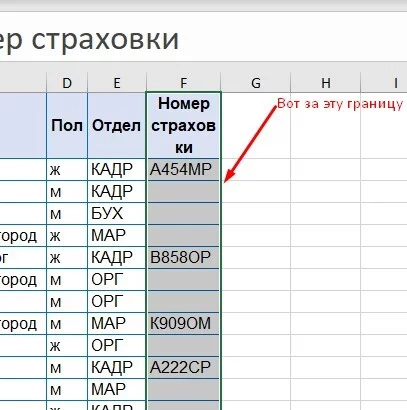Click the КАДР cell beside A222CP
Image resolution: width=407 pixels, height=410 pixels.
[117, 367]
